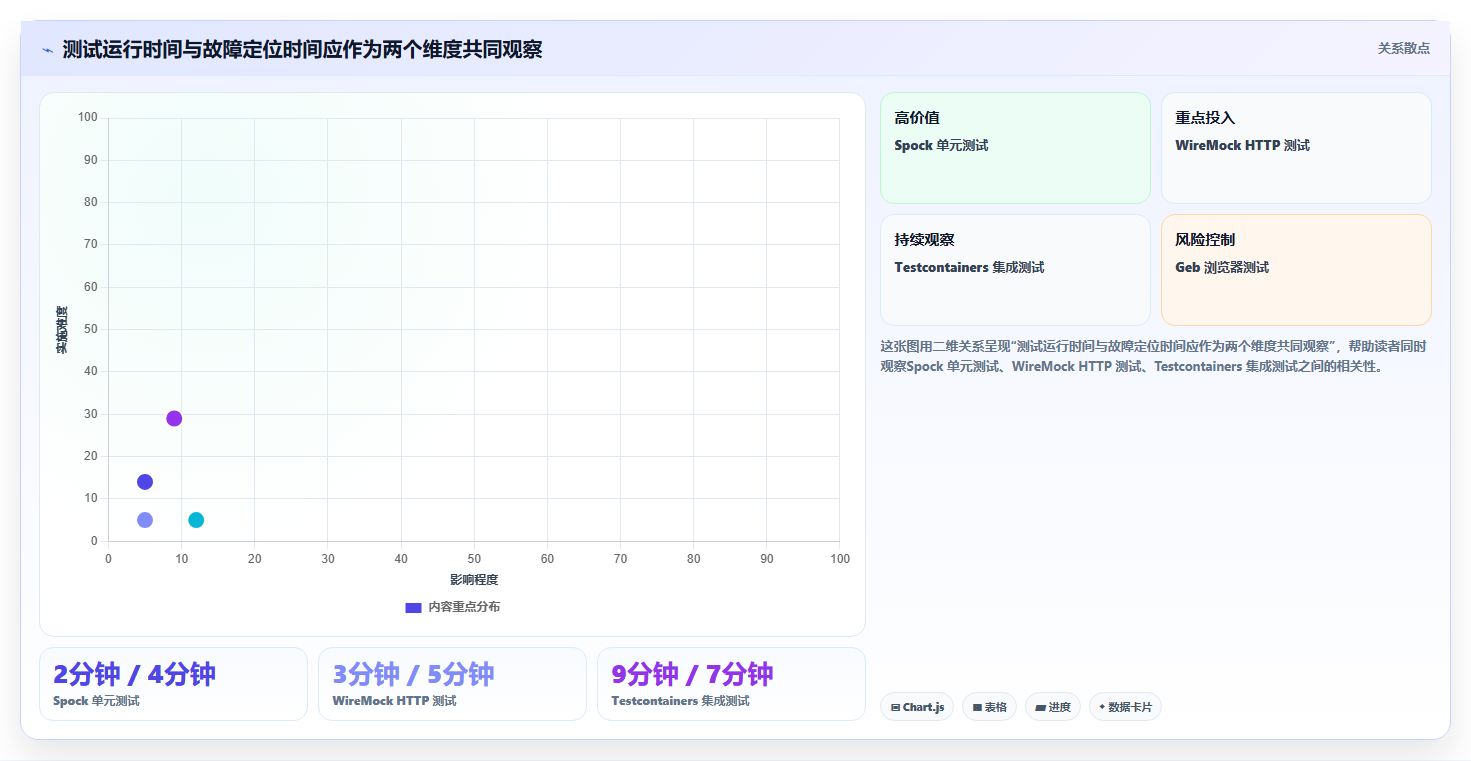Click the Testcontainers 集成测试 label under 9分钟 / 7分钟
This screenshot has width=1471, height=761.
680,701
